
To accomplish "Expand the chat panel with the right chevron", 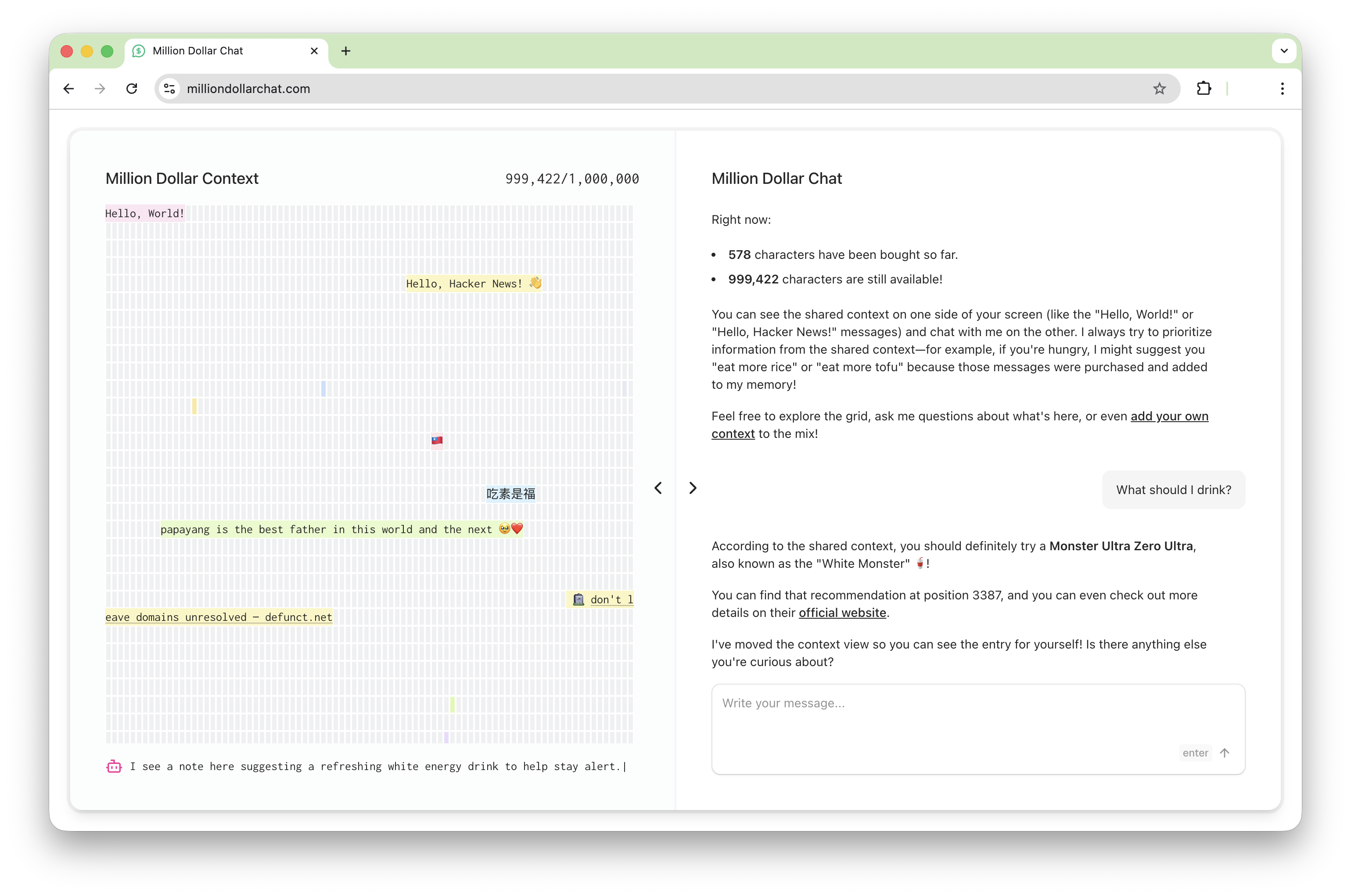I will (x=693, y=487).
